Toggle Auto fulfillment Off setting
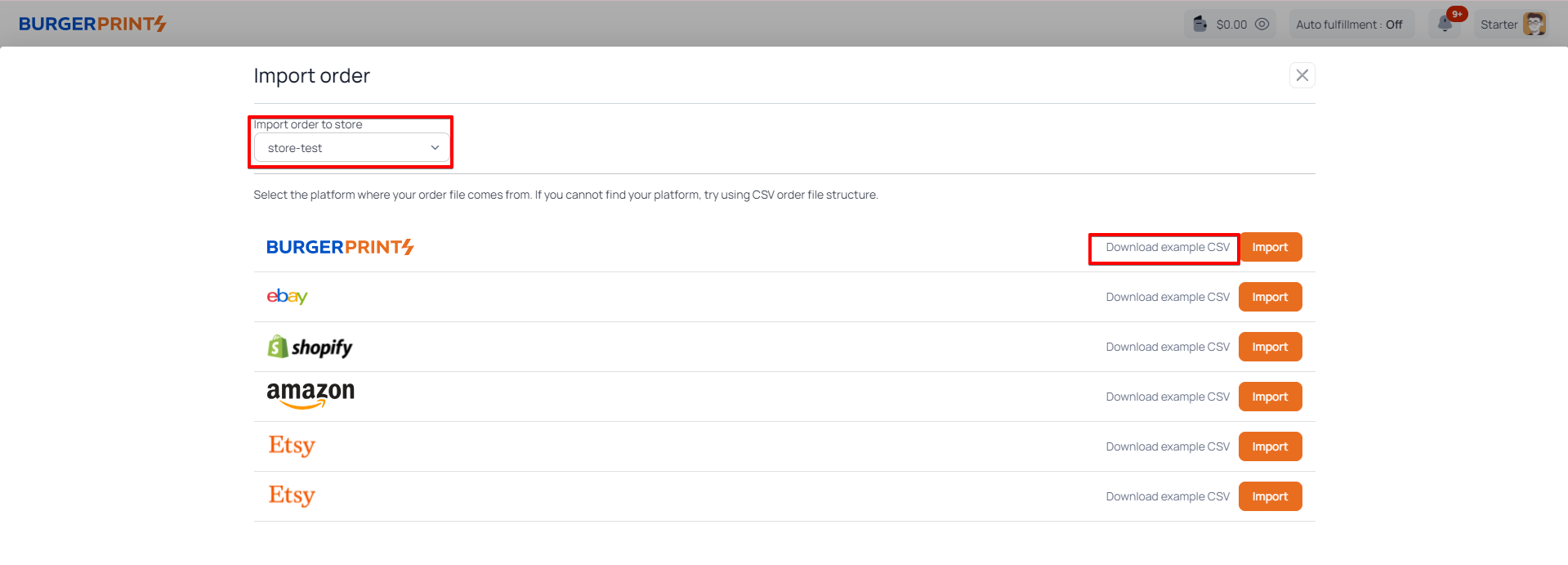The width and height of the screenshot is (1568, 565). [1349, 25]
